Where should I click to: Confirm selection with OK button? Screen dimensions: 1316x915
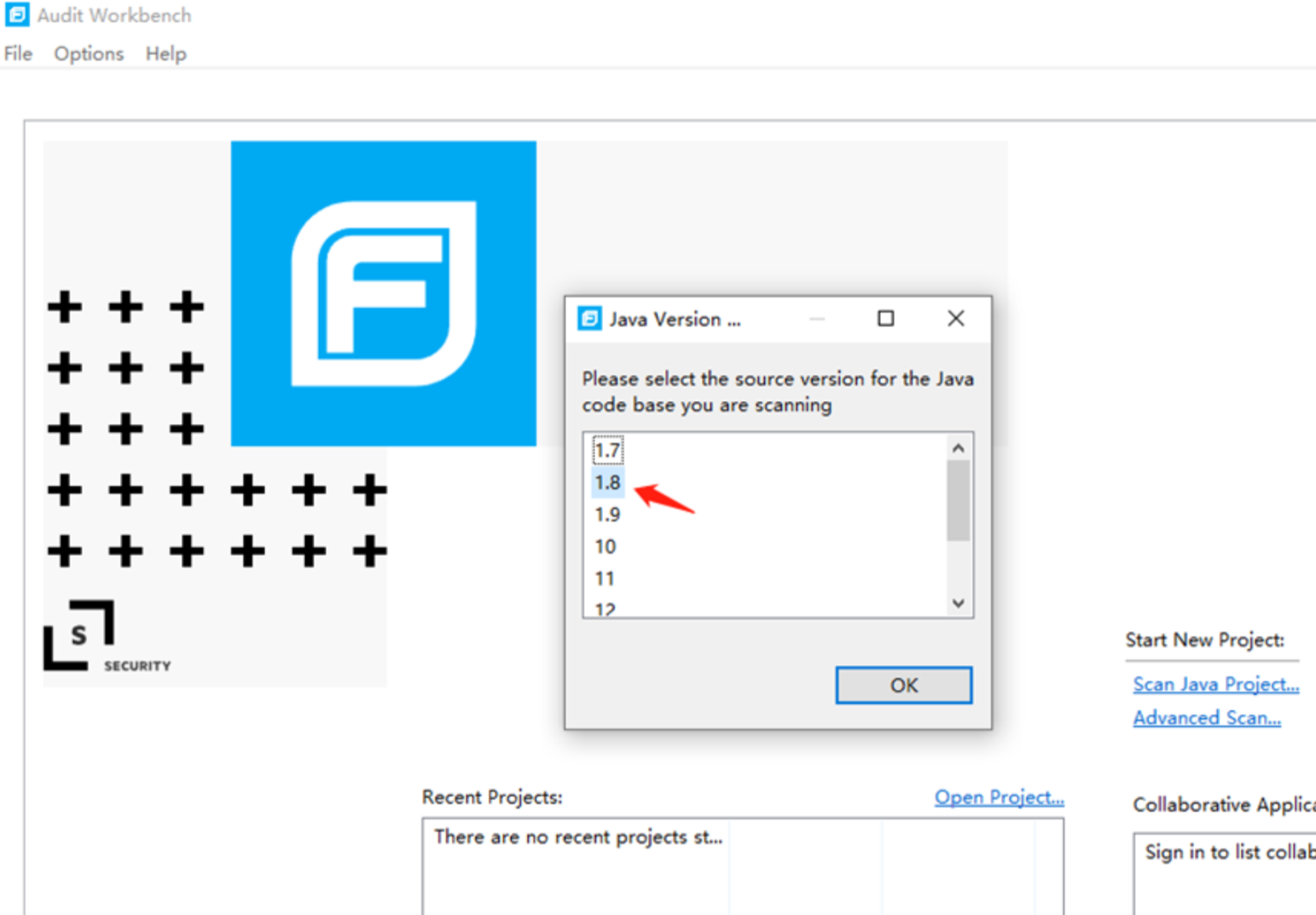(904, 686)
